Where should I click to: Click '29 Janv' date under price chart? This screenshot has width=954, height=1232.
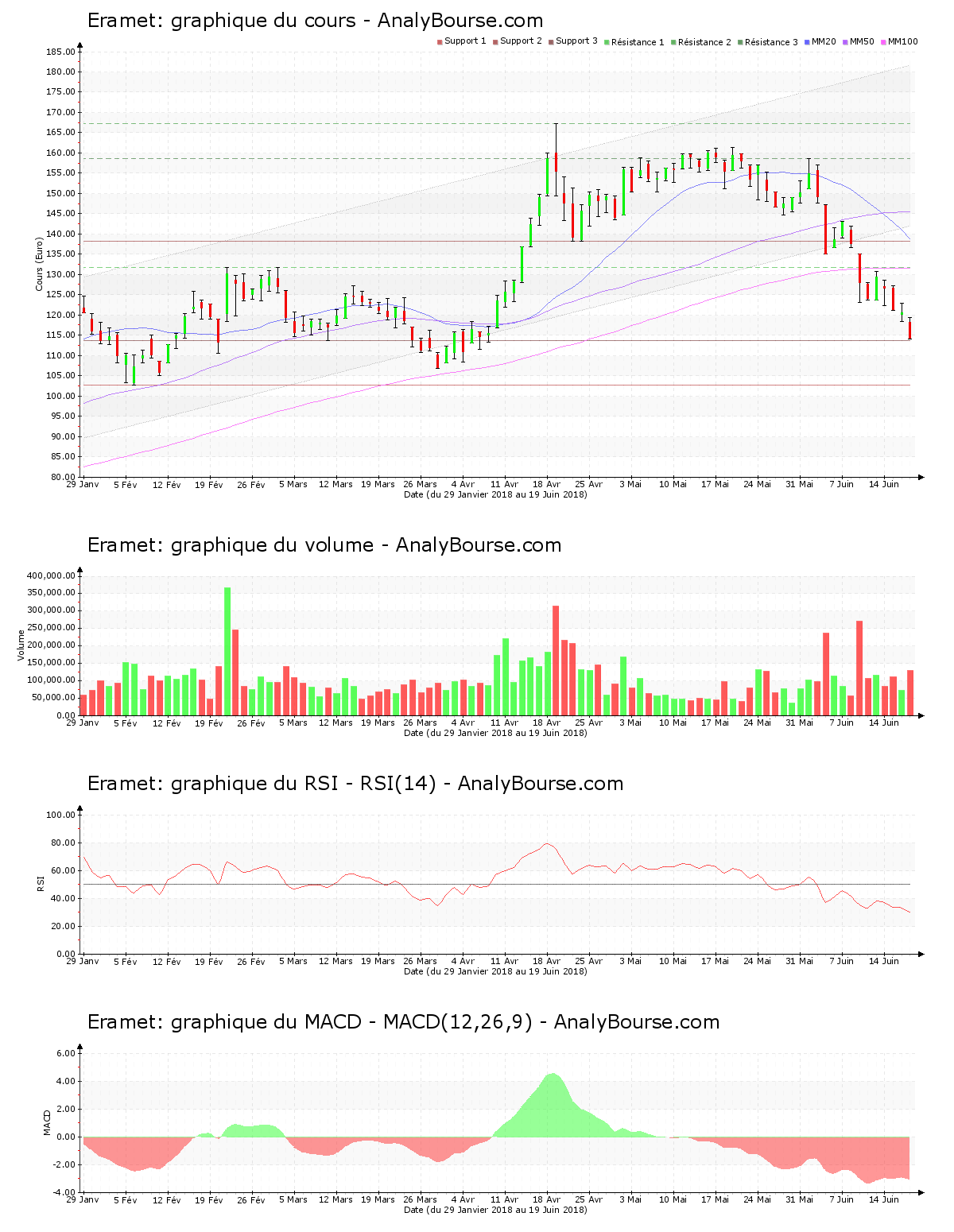click(83, 484)
